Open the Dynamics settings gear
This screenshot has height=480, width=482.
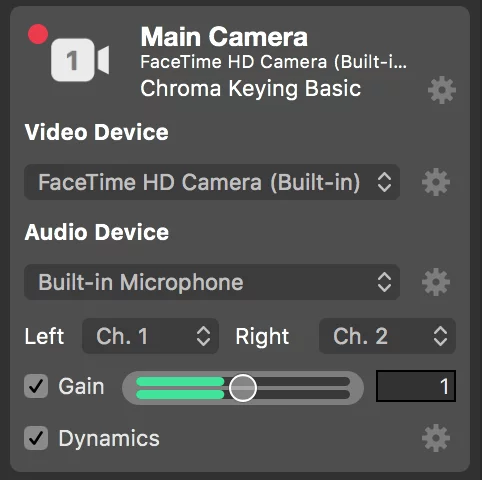click(436, 438)
